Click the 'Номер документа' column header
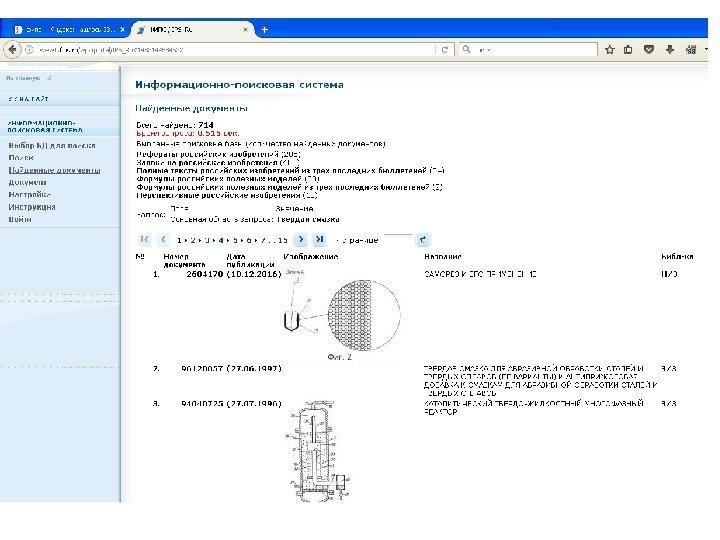 (x=184, y=261)
